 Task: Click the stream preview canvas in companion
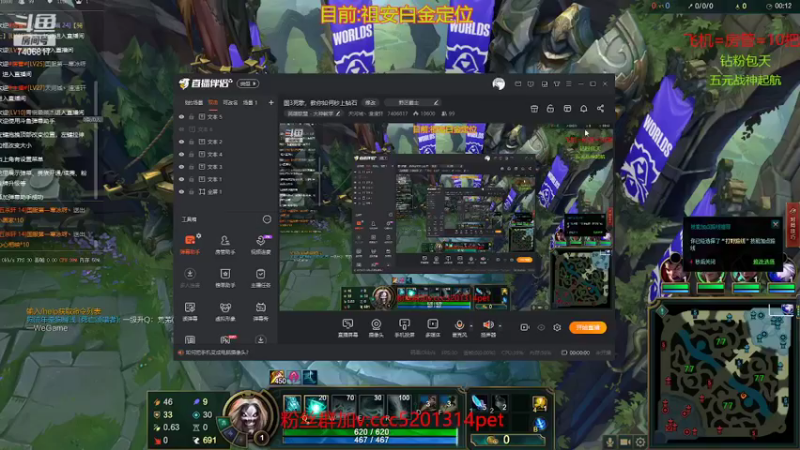click(446, 216)
